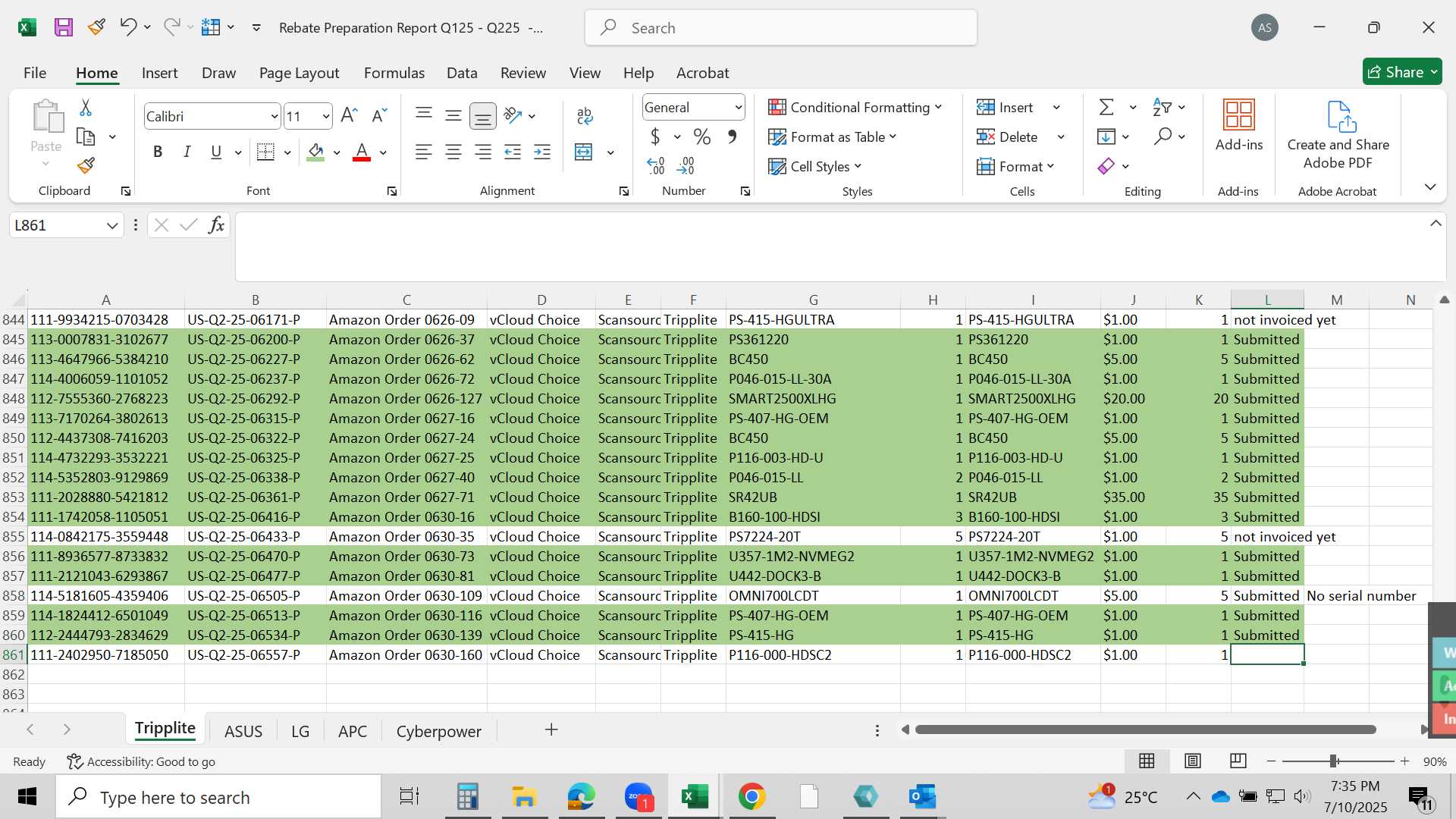Add a new worksheet with plus button

551,730
